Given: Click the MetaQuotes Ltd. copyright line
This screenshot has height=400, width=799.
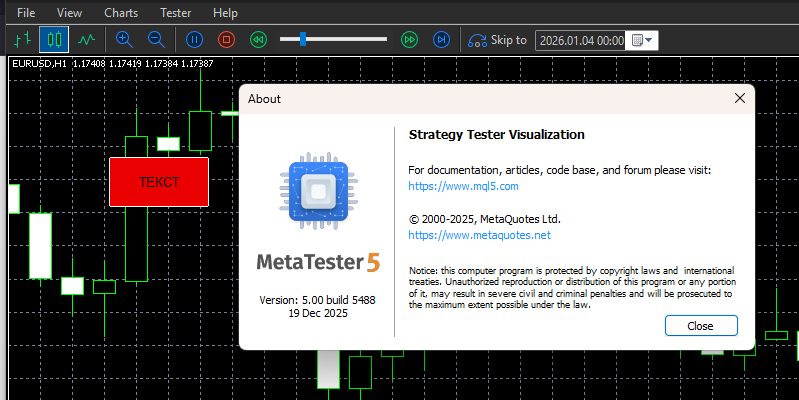Looking at the screenshot, I should (x=485, y=219).
